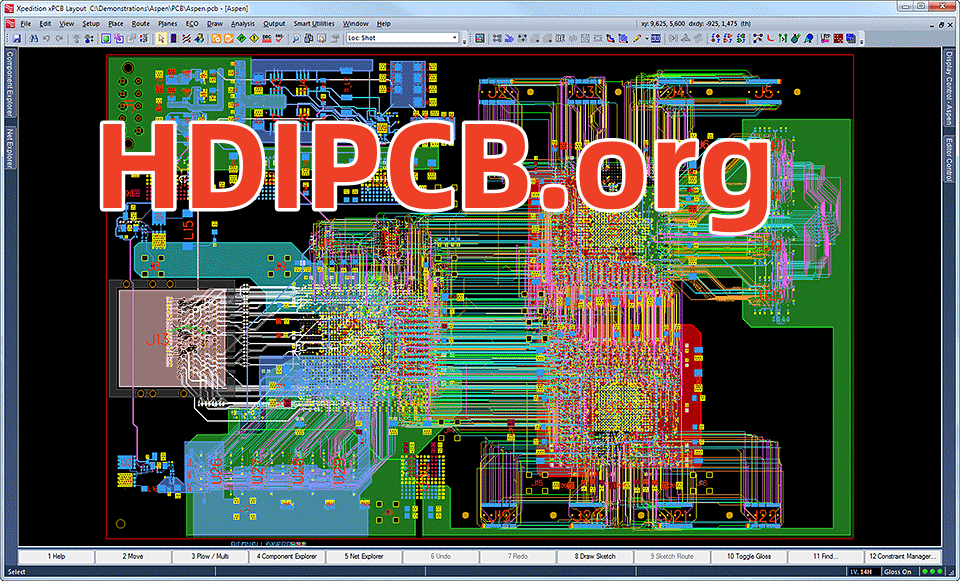Save the design with the Save icon
960x581 pixels.
pos(17,39)
